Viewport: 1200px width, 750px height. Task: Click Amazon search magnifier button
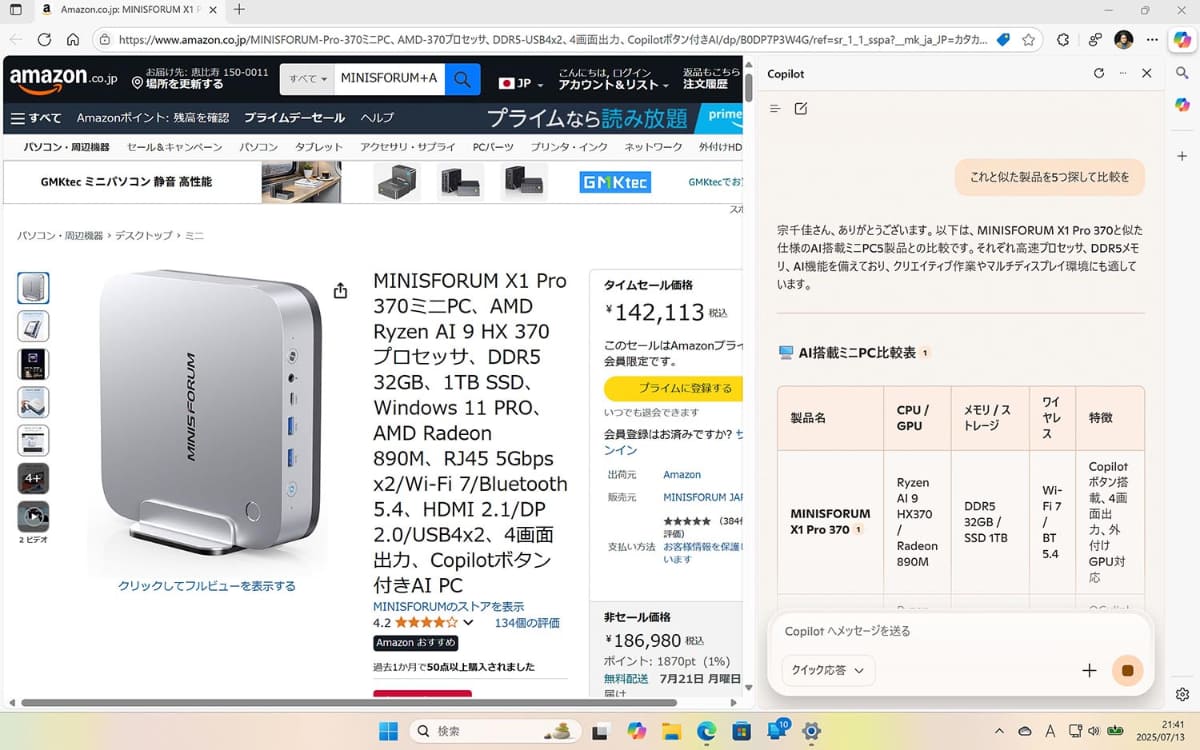click(462, 79)
